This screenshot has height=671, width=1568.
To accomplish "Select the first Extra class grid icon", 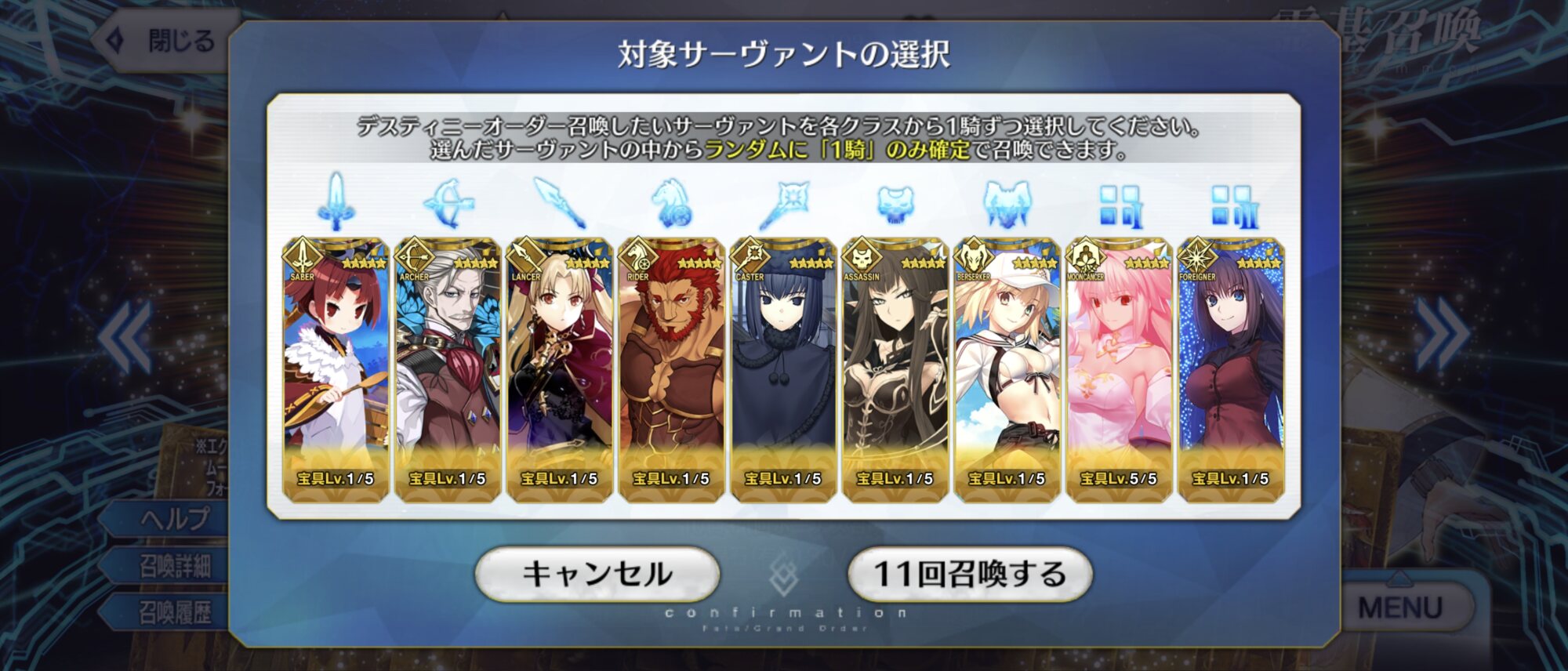I will (1120, 205).
